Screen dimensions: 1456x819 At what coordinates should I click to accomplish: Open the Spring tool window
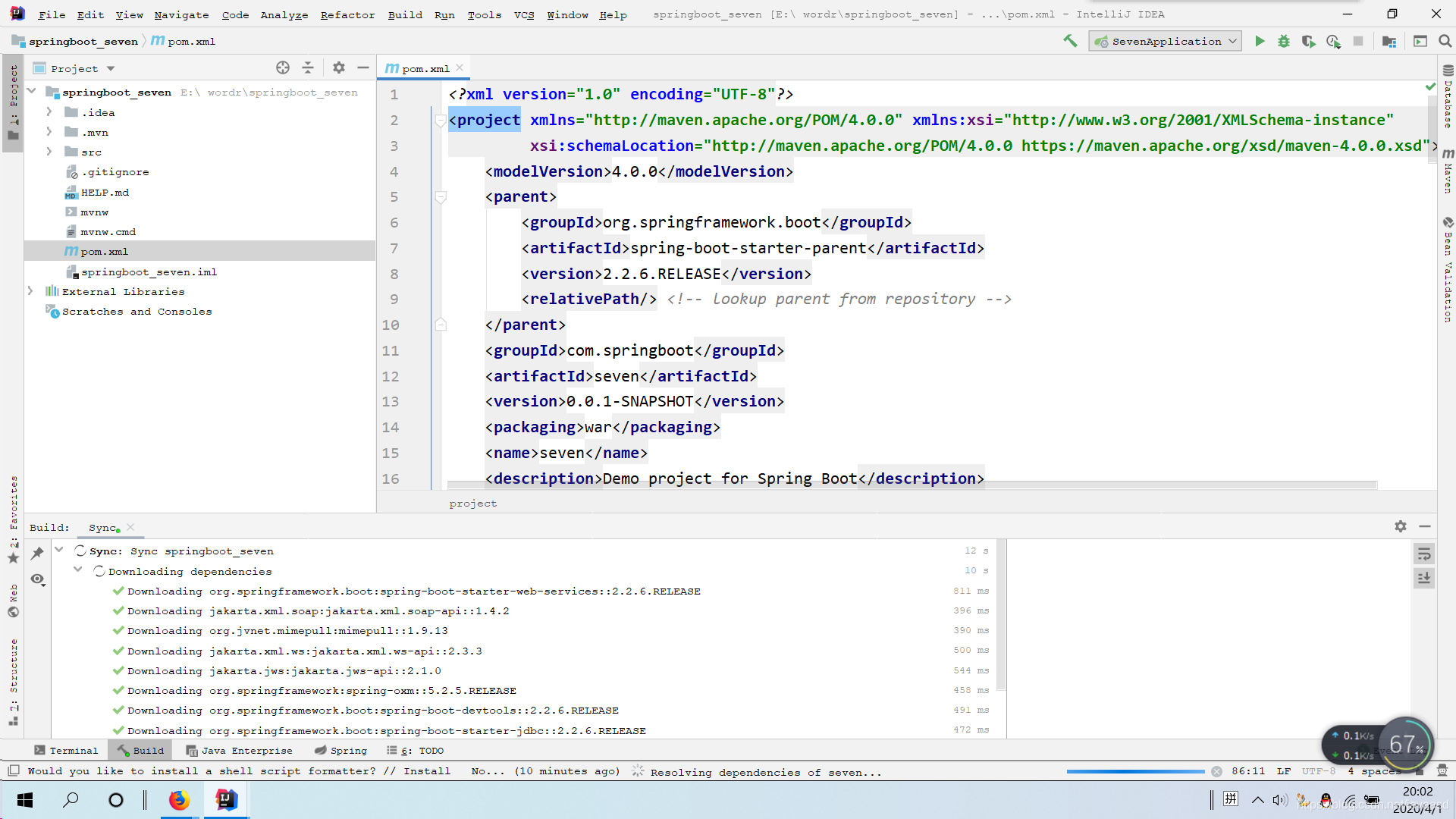(341, 750)
